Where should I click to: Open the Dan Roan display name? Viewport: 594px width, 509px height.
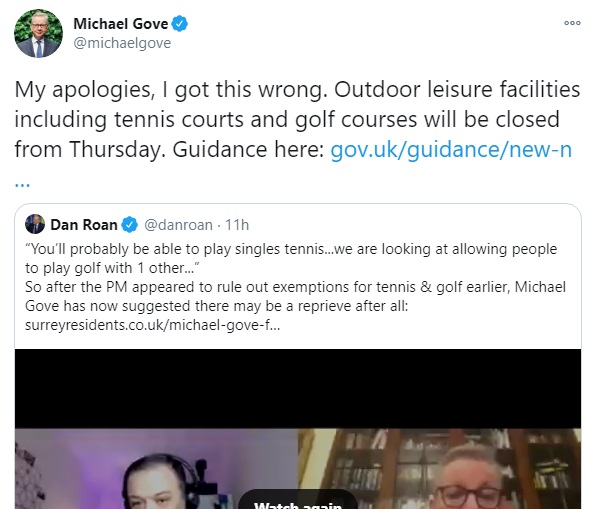pyautogui.click(x=84, y=225)
